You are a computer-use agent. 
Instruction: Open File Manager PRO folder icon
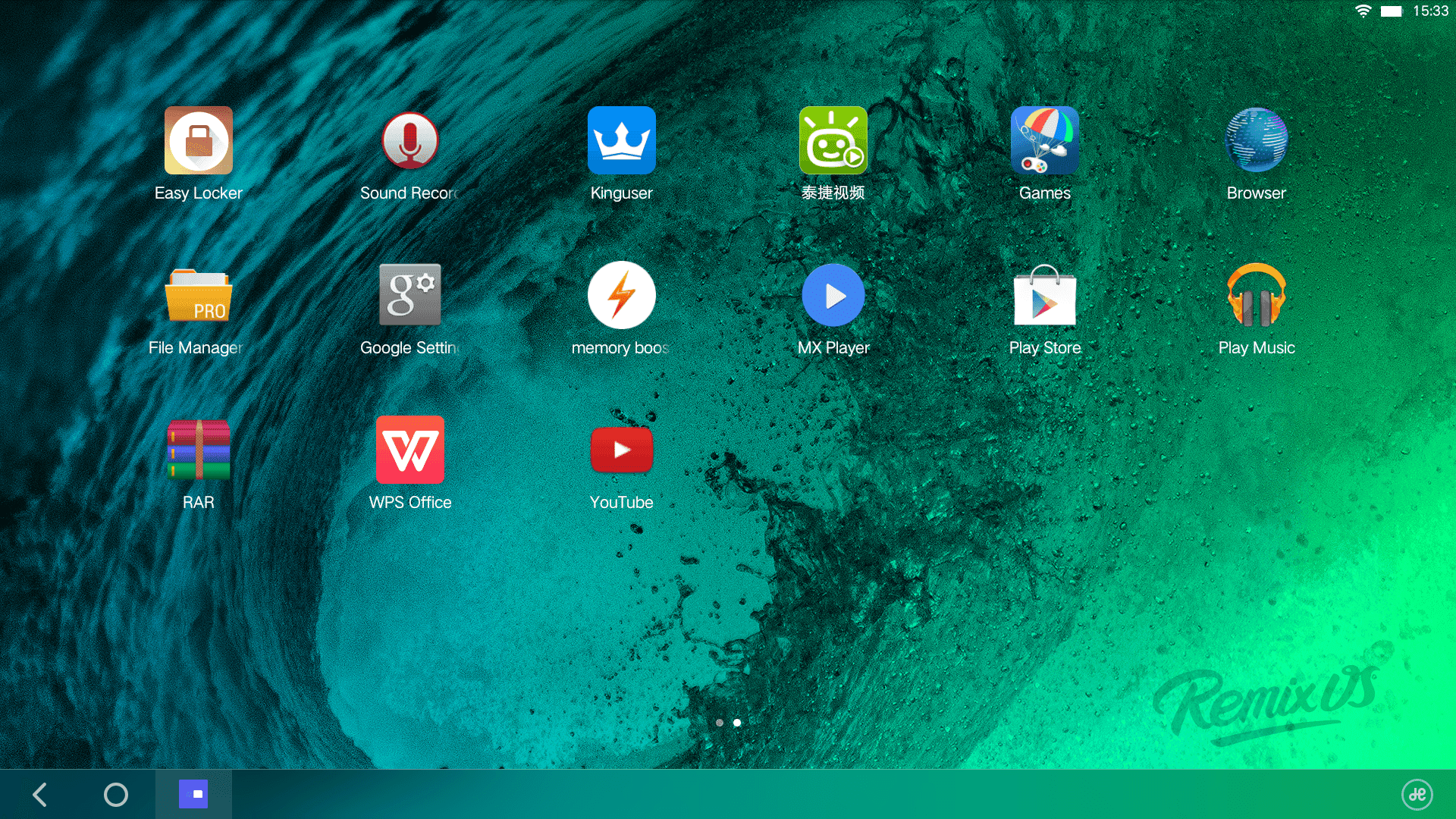click(199, 295)
